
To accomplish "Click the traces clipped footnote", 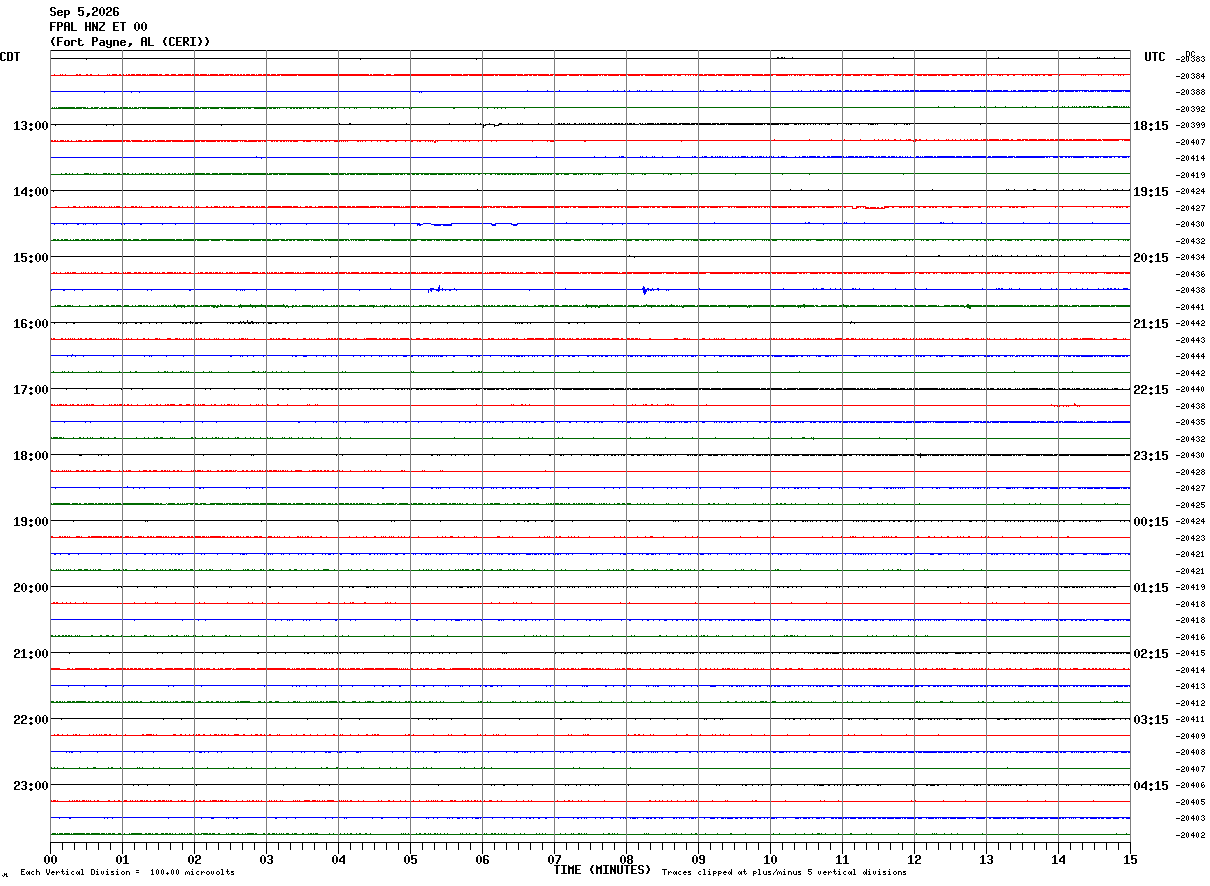I will (784, 872).
